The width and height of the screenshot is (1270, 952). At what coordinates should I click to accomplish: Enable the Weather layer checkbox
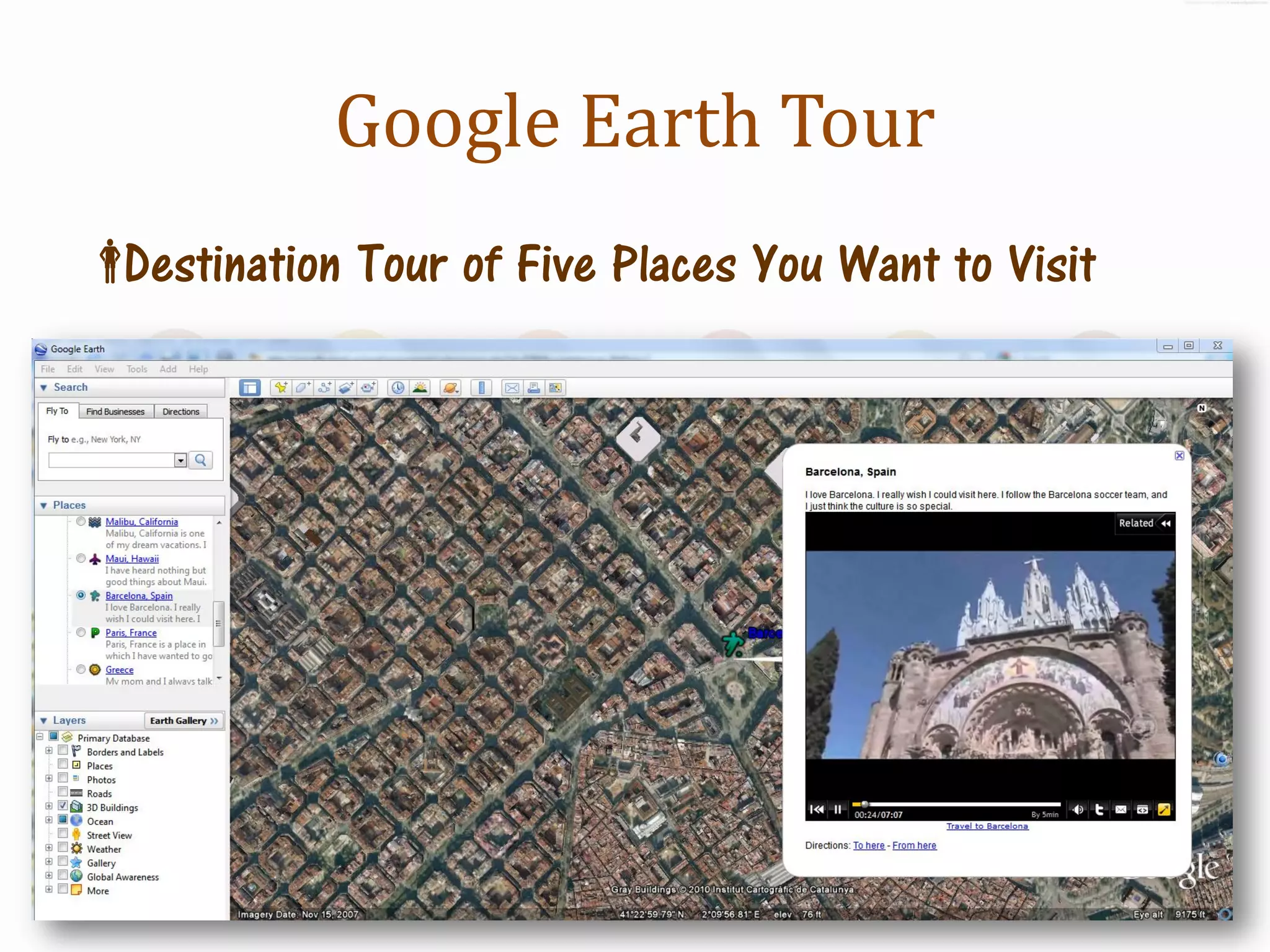(63, 847)
